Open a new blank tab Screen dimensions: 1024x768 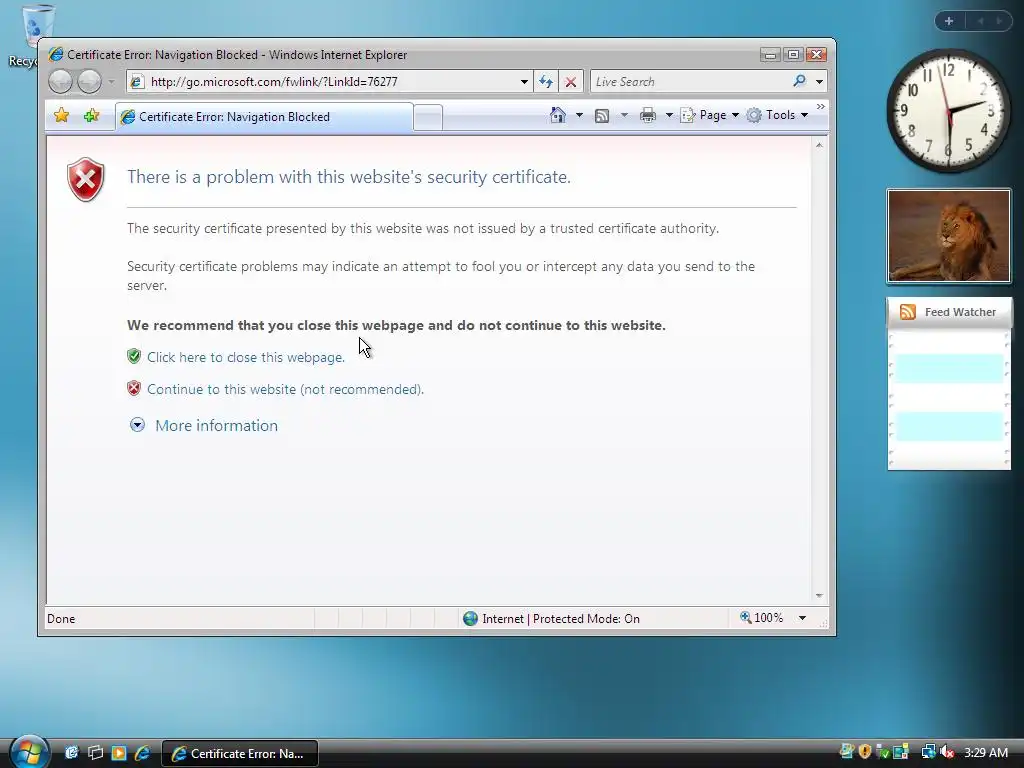[428, 118]
